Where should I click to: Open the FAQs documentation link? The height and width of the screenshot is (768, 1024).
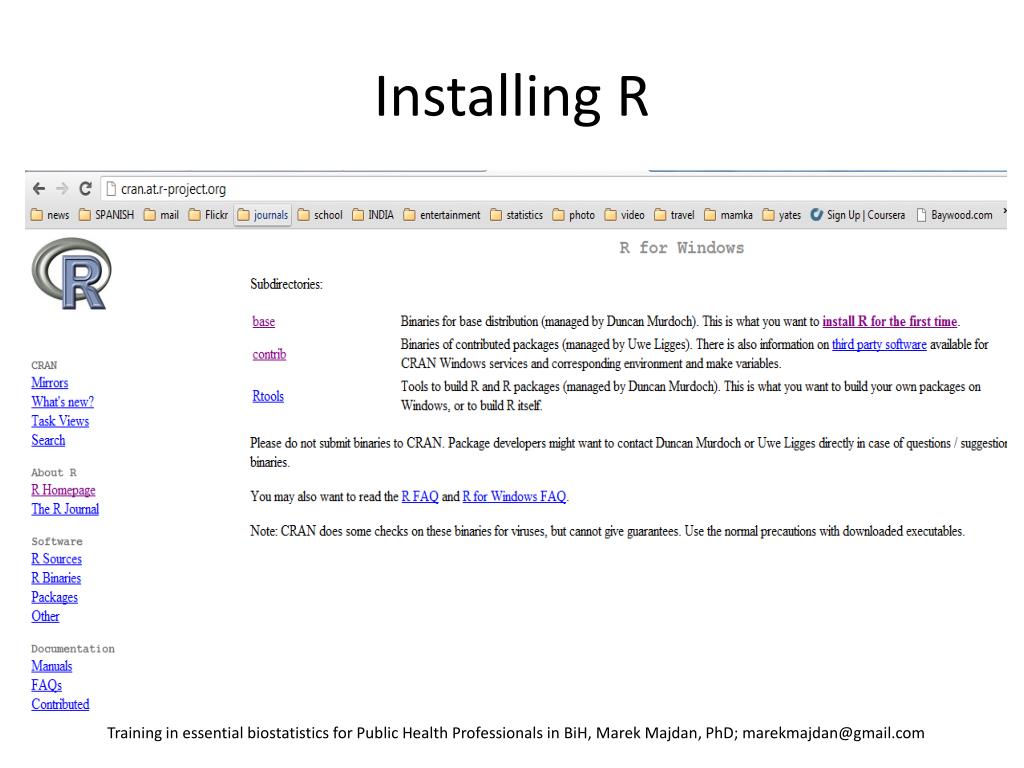click(x=46, y=685)
